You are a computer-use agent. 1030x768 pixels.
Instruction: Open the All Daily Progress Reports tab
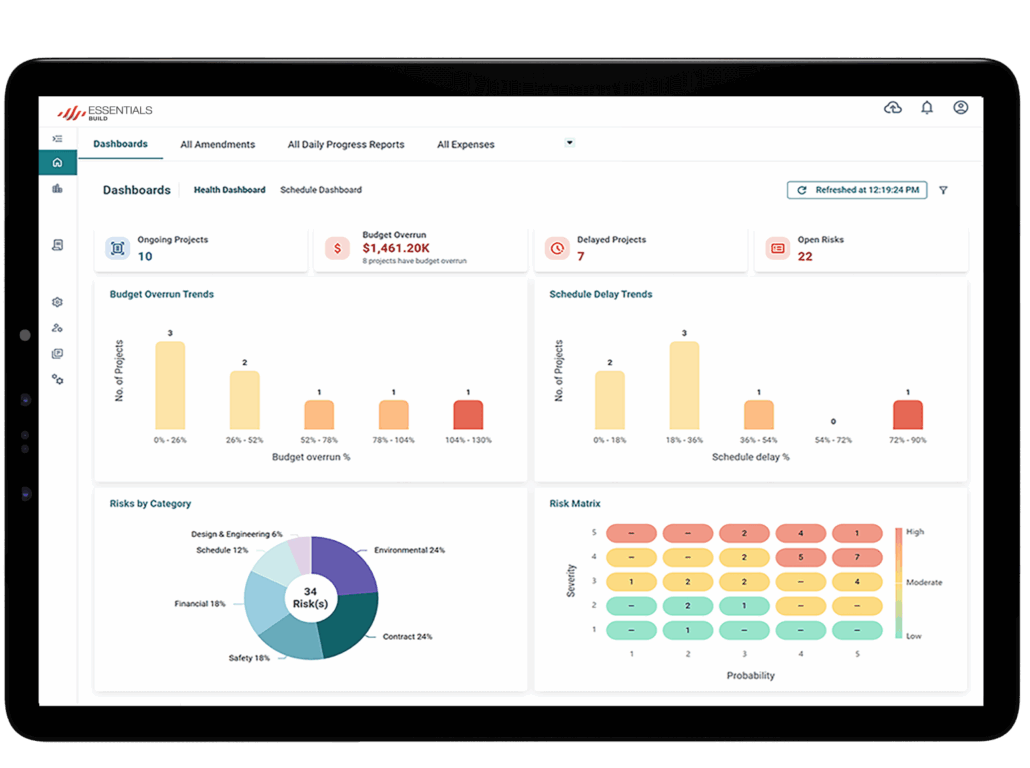click(x=346, y=145)
